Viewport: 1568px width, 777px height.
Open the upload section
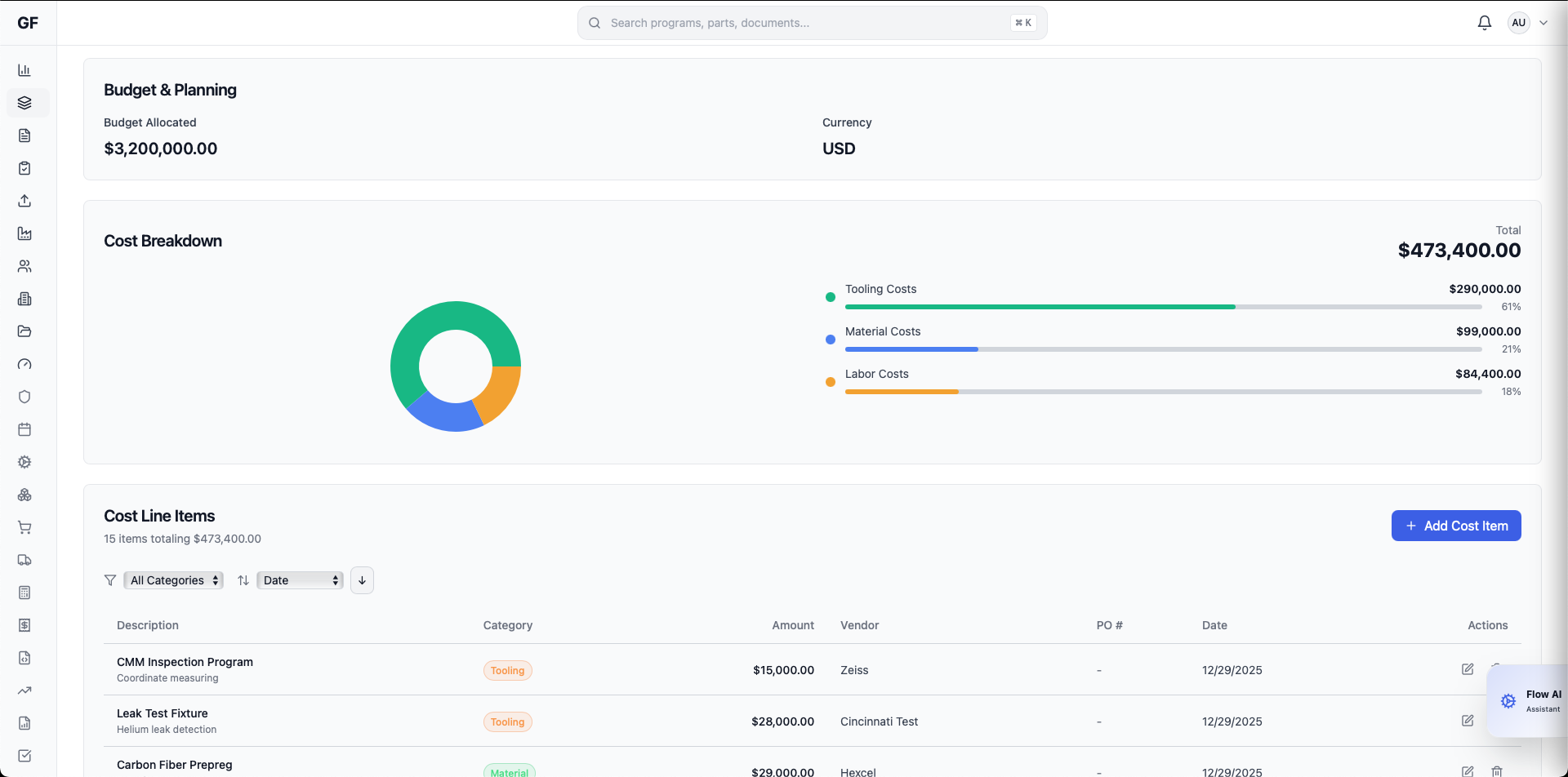[x=25, y=201]
